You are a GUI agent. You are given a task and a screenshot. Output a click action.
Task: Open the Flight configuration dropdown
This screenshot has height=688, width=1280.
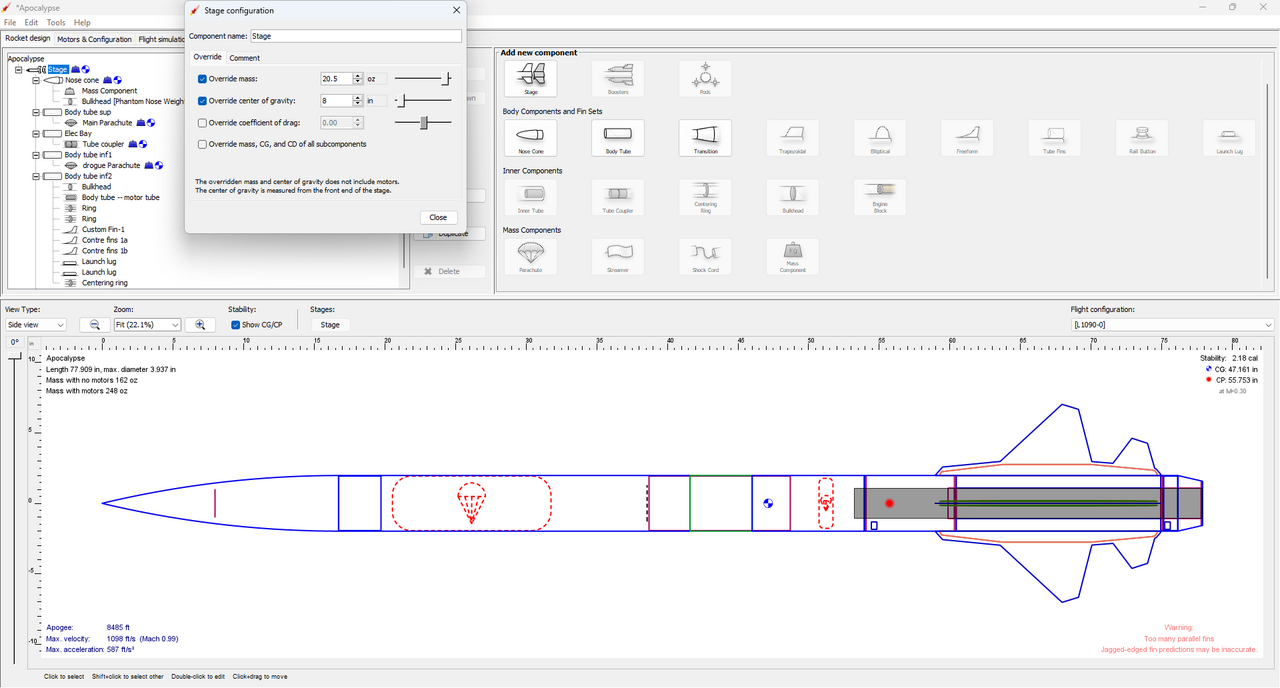click(1172, 325)
